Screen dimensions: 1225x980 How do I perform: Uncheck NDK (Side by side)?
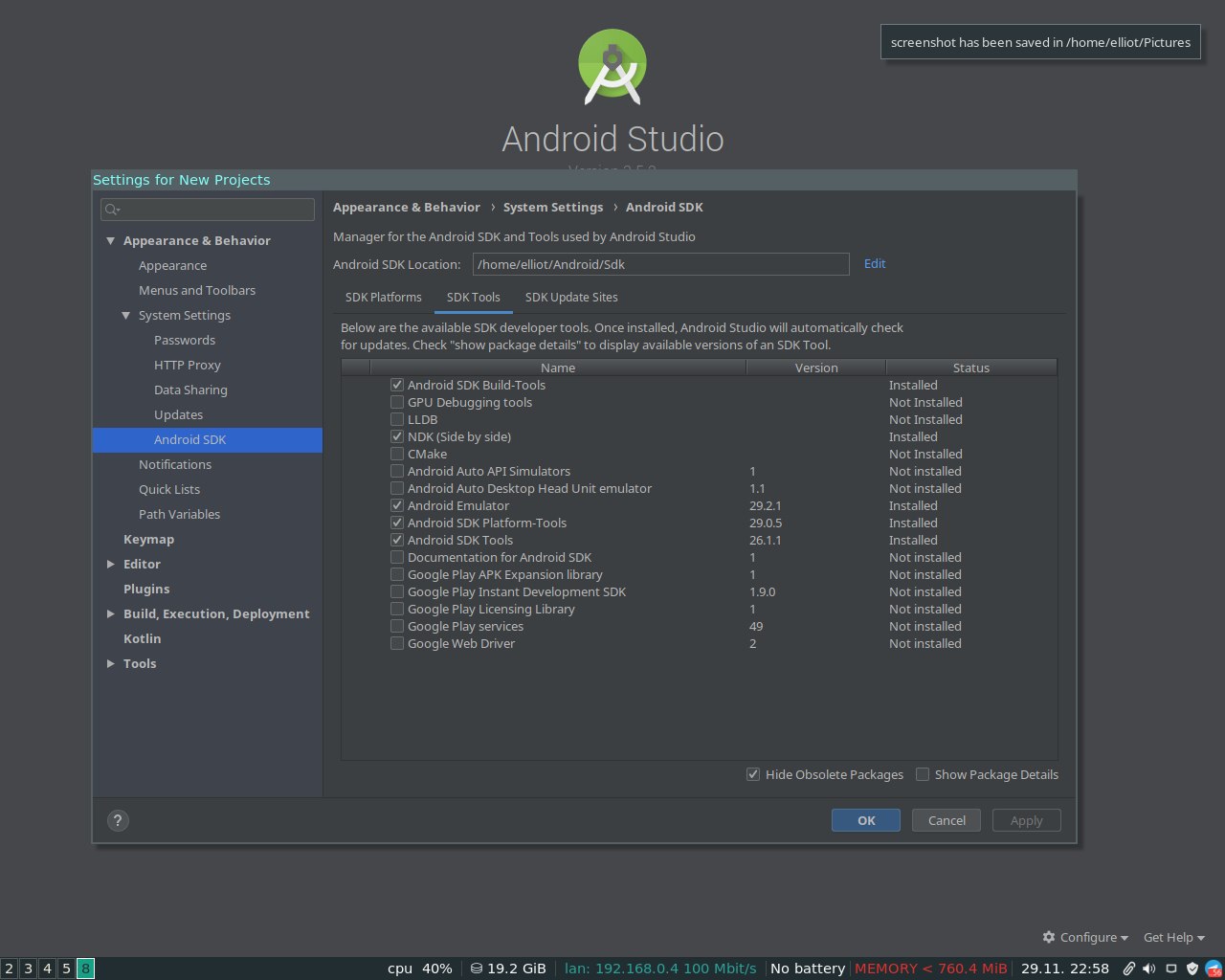coord(397,436)
